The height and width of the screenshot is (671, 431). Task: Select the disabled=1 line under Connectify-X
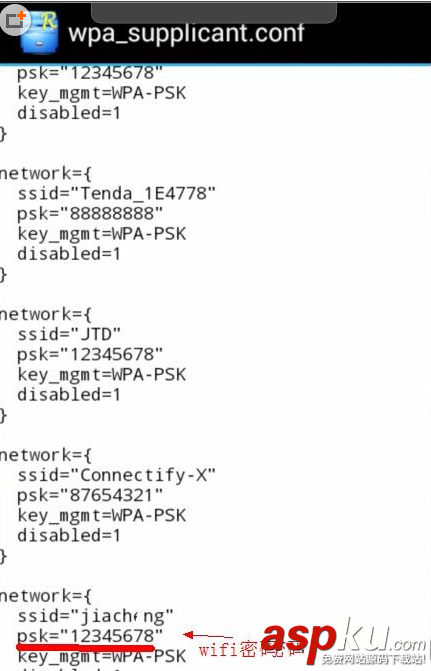pos(69,535)
